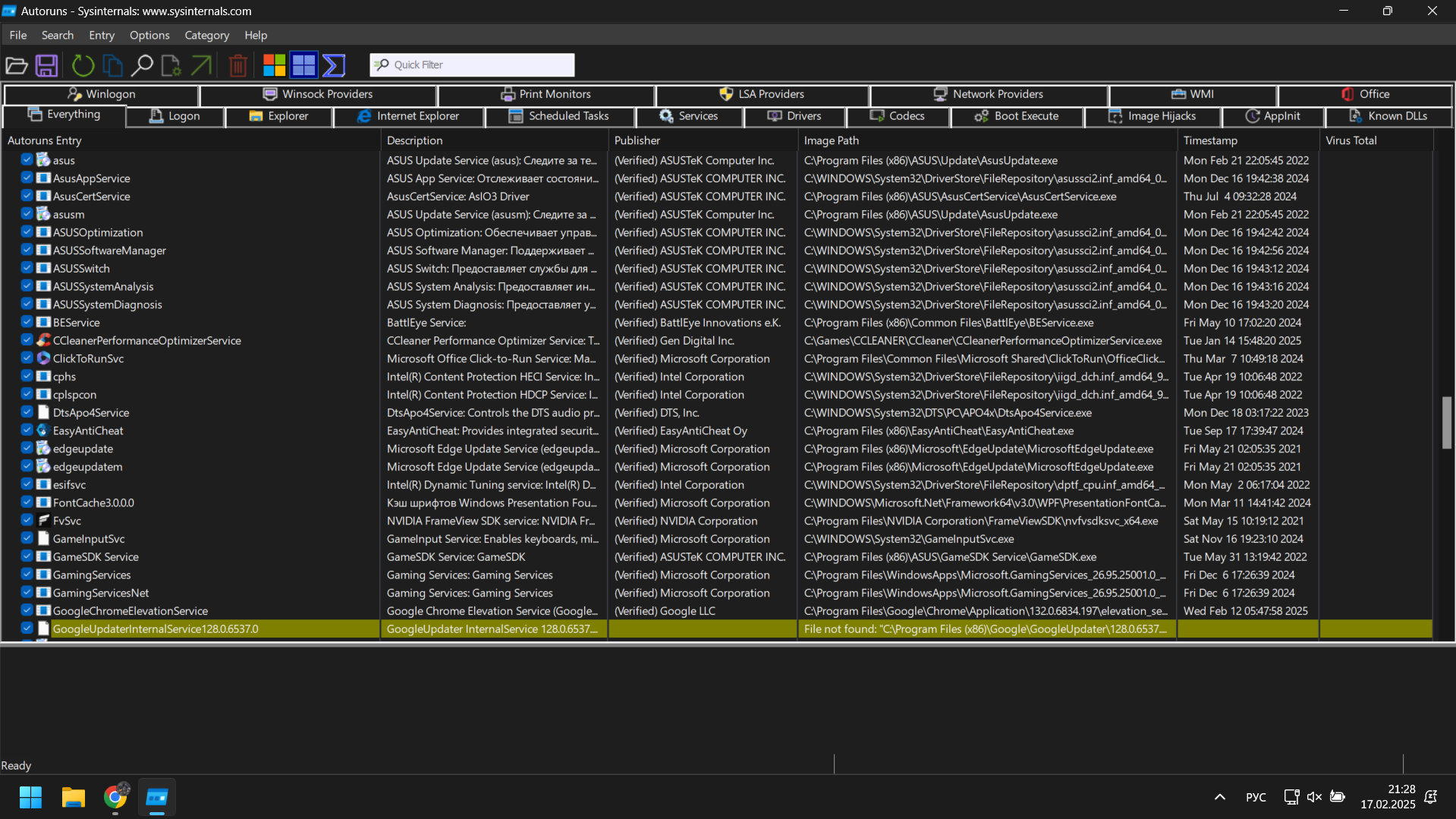Switch to the Known DLLs tab
The image size is (1456, 819).
click(x=1388, y=116)
